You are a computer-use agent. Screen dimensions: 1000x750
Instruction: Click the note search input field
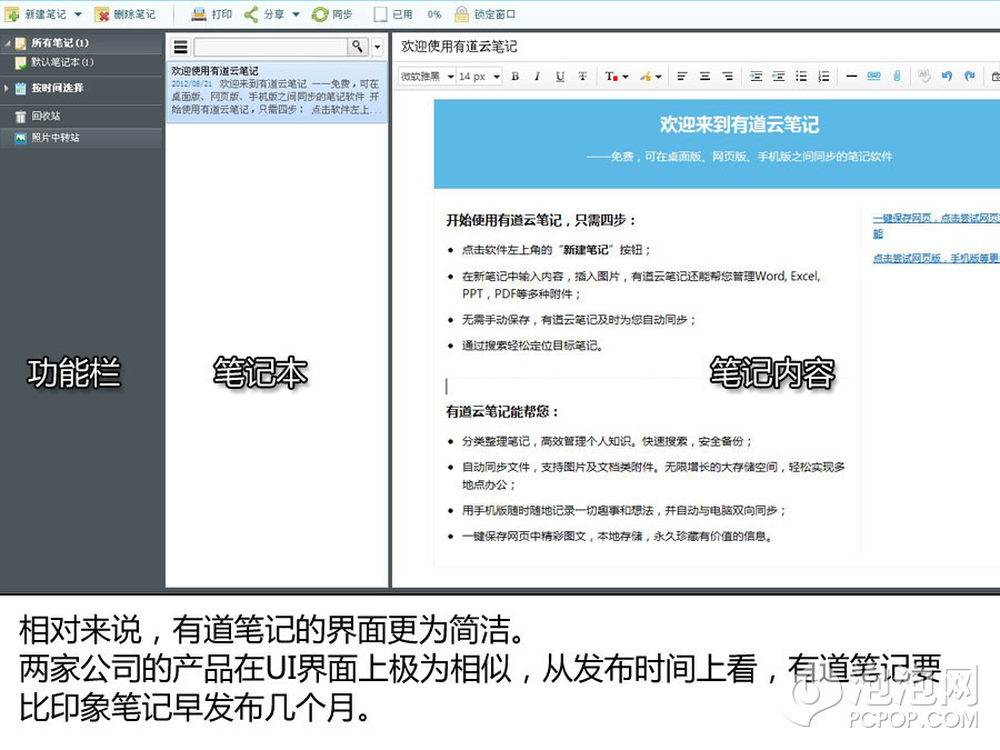(x=270, y=47)
